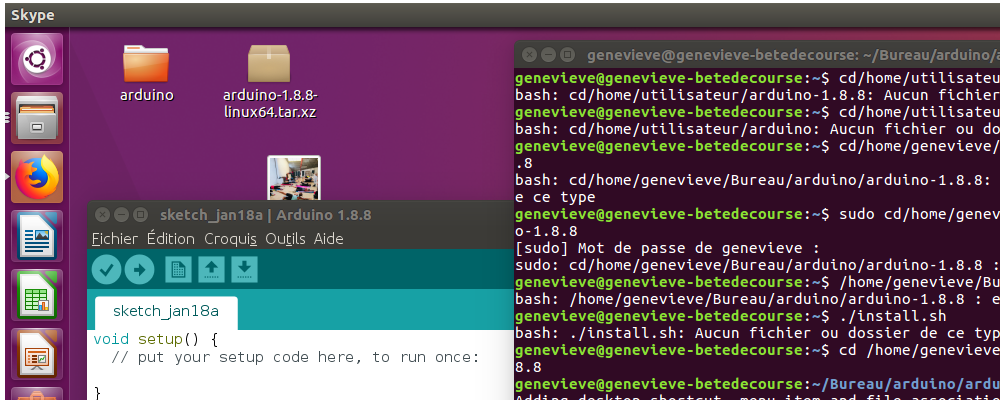Open the Ubuntu Dash search button
The width and height of the screenshot is (1000, 400).
coord(37,59)
